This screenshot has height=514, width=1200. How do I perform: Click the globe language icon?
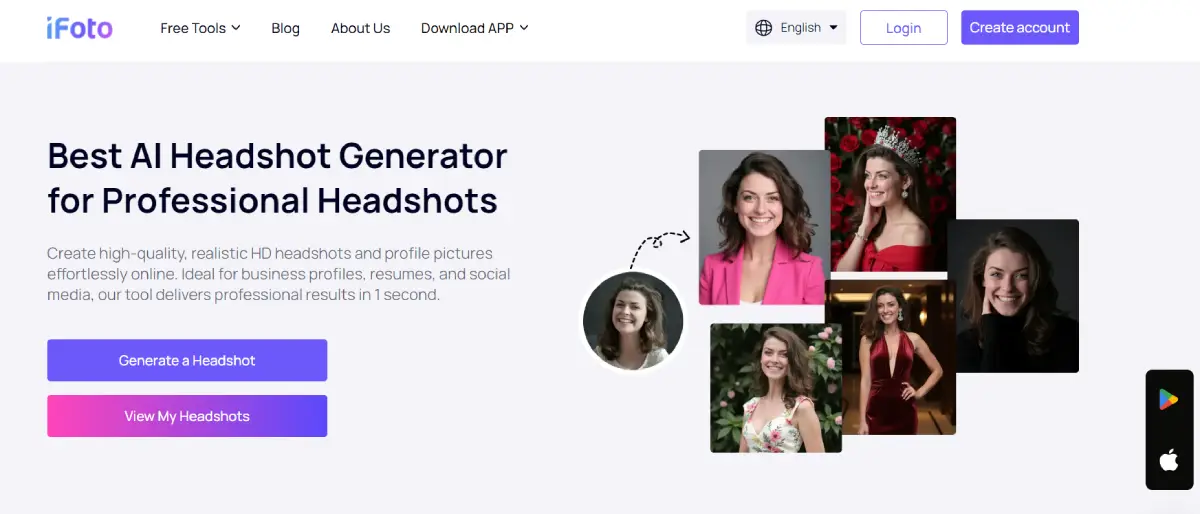tap(763, 28)
